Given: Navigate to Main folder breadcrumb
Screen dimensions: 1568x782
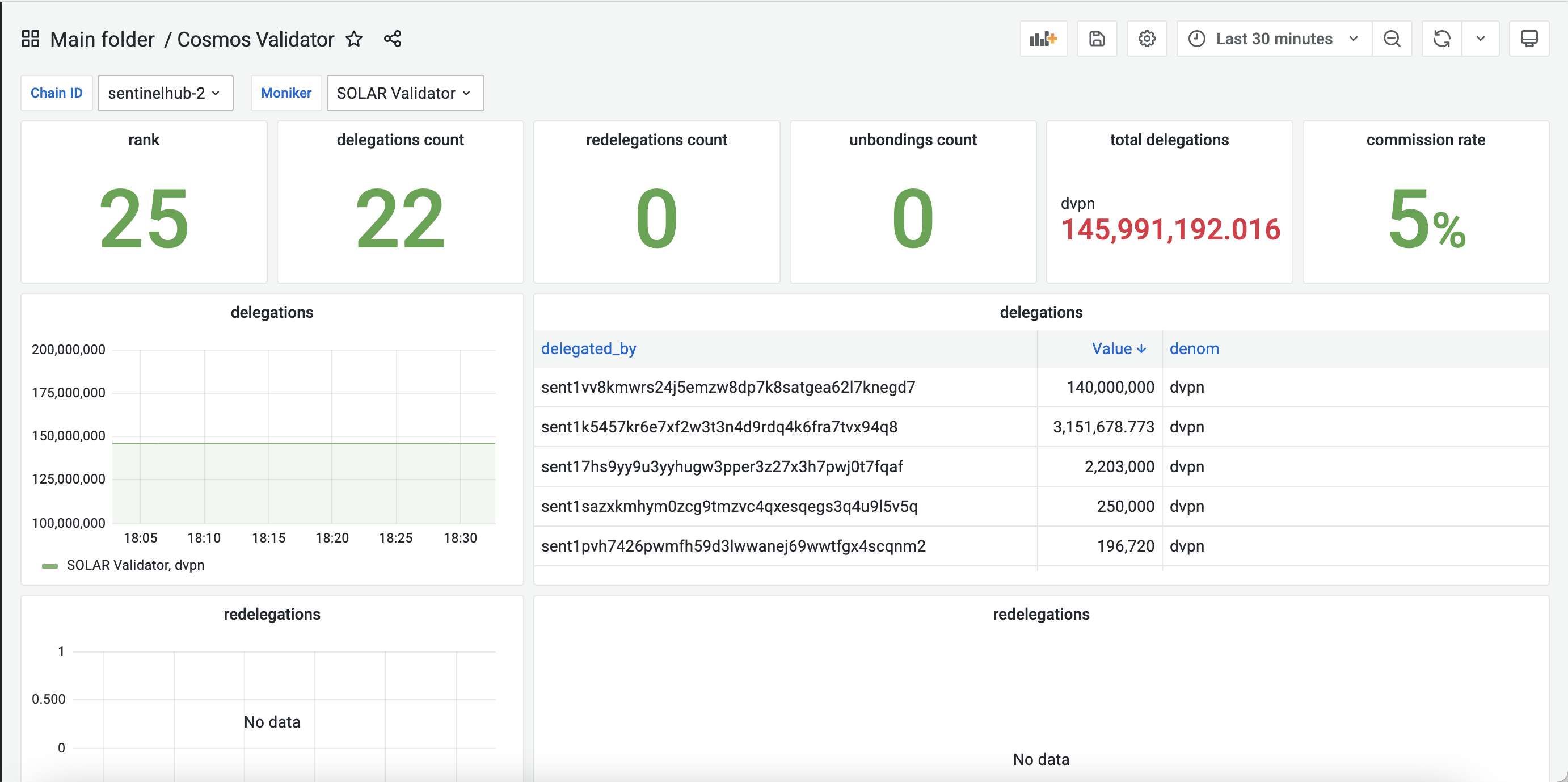Looking at the screenshot, I should point(102,39).
